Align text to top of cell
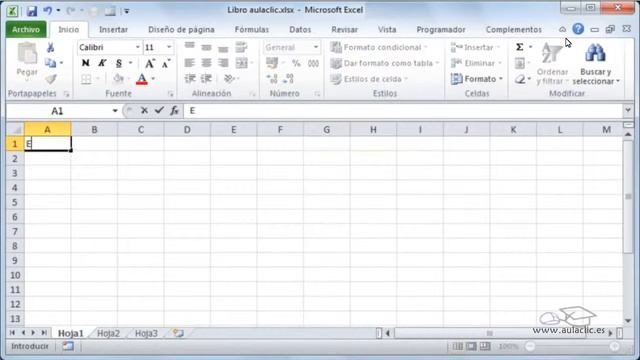The image size is (640, 360). [x=189, y=47]
